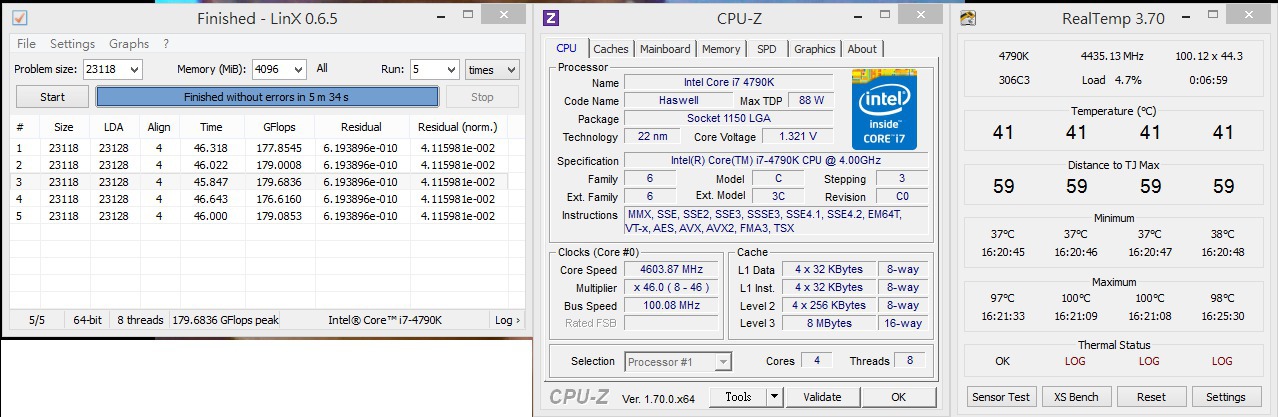Click the GFlops column header

pos(279,127)
